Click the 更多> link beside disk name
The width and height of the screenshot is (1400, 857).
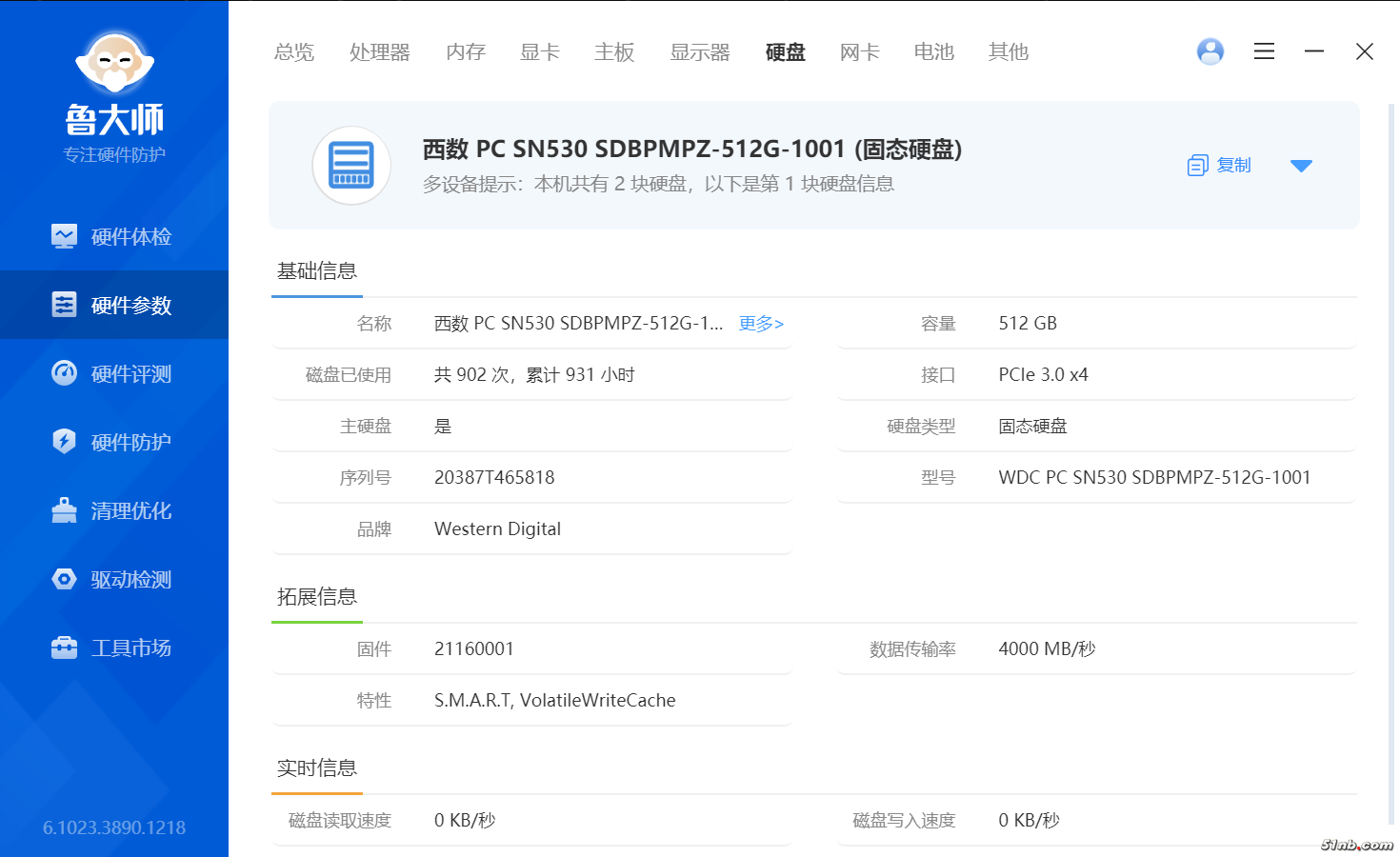761,324
